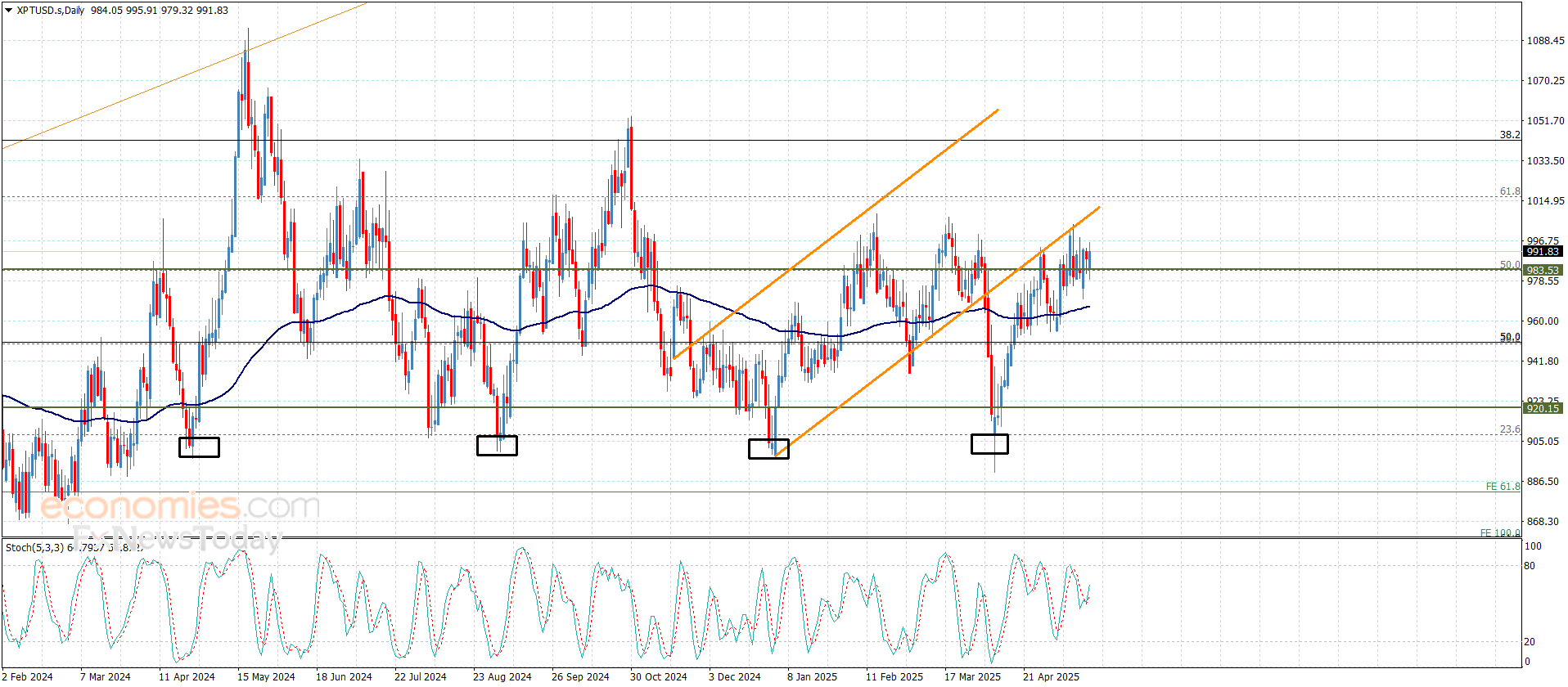
Task: Select the black rectangle at December 2024 low
Action: 768,449
